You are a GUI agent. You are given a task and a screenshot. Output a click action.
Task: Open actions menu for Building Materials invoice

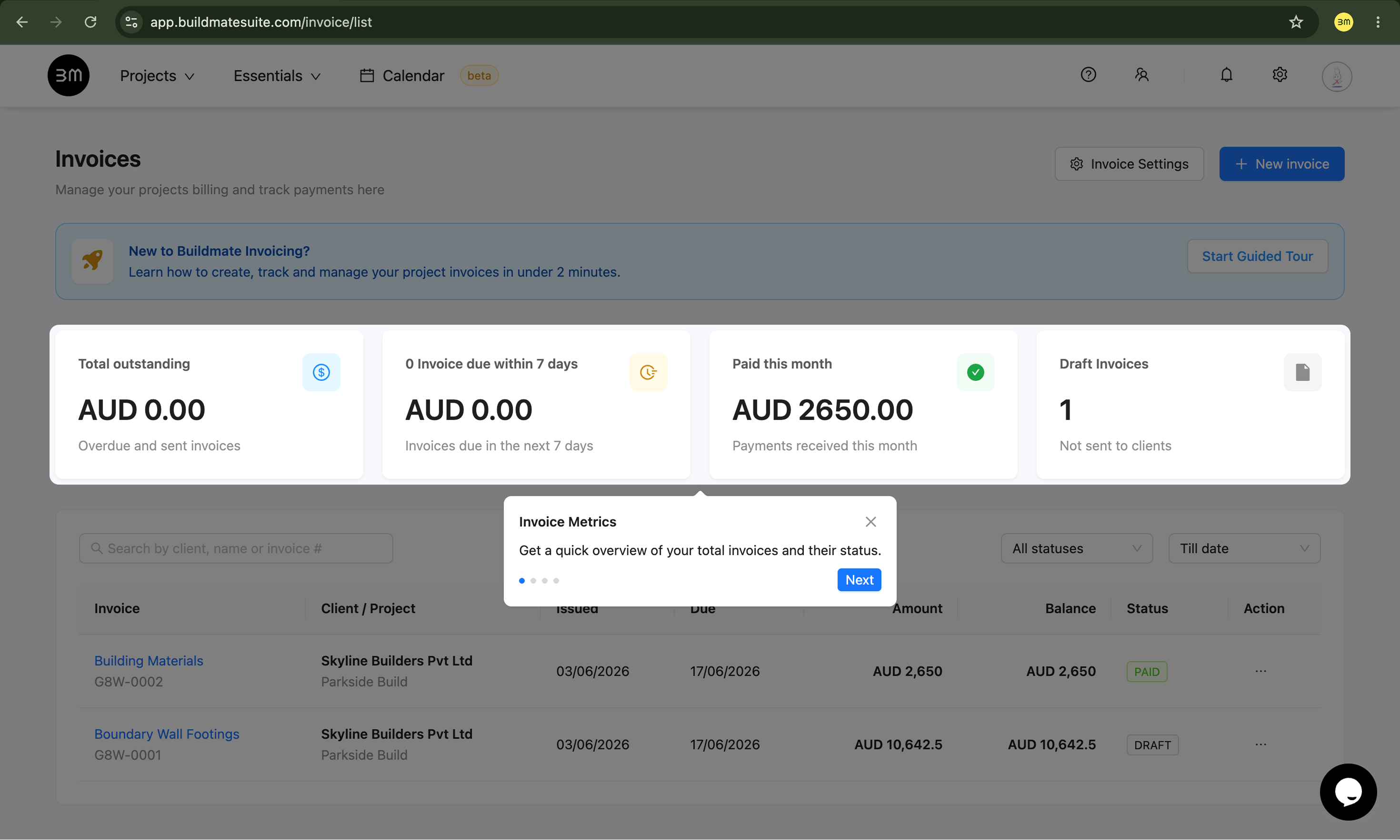tap(1260, 671)
